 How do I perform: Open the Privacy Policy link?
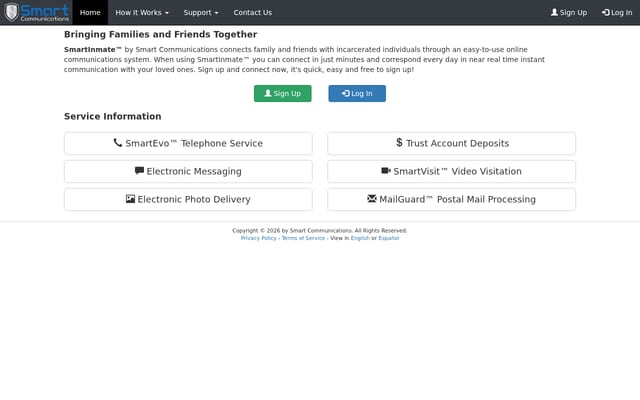click(x=258, y=238)
